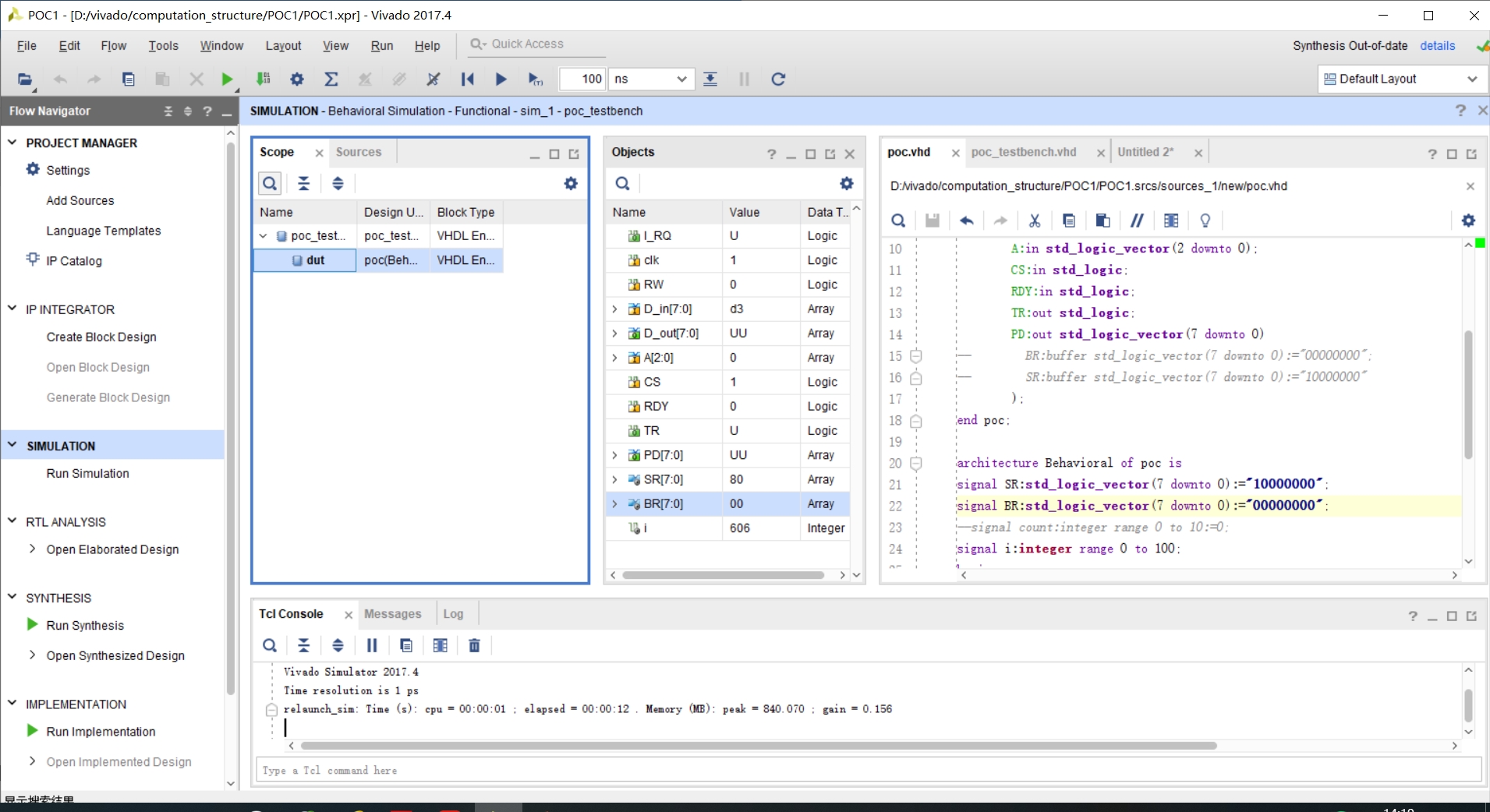Click the Step simulation icon beside time unit

(710, 79)
